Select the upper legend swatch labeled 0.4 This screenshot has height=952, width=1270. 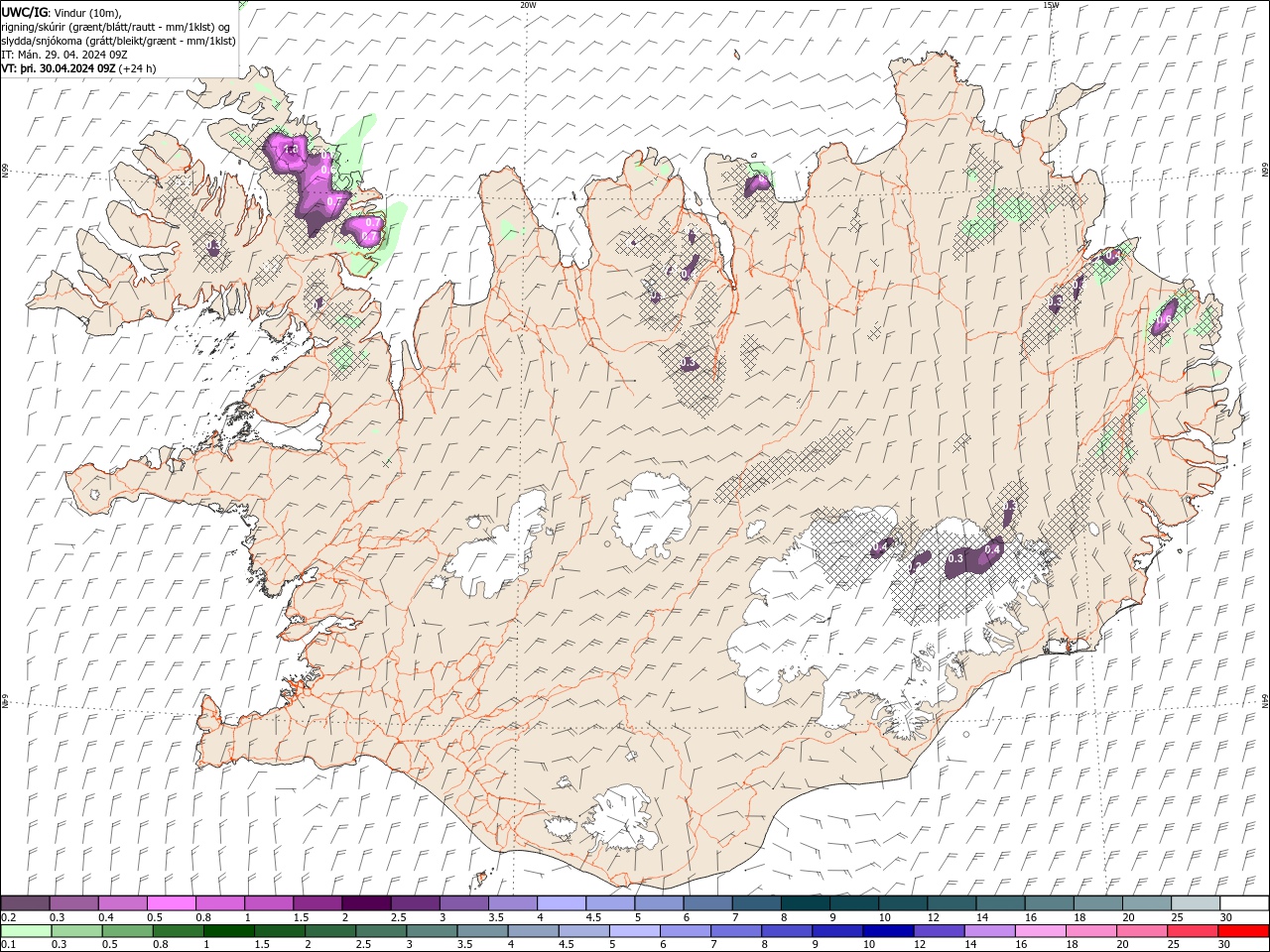tap(123, 903)
